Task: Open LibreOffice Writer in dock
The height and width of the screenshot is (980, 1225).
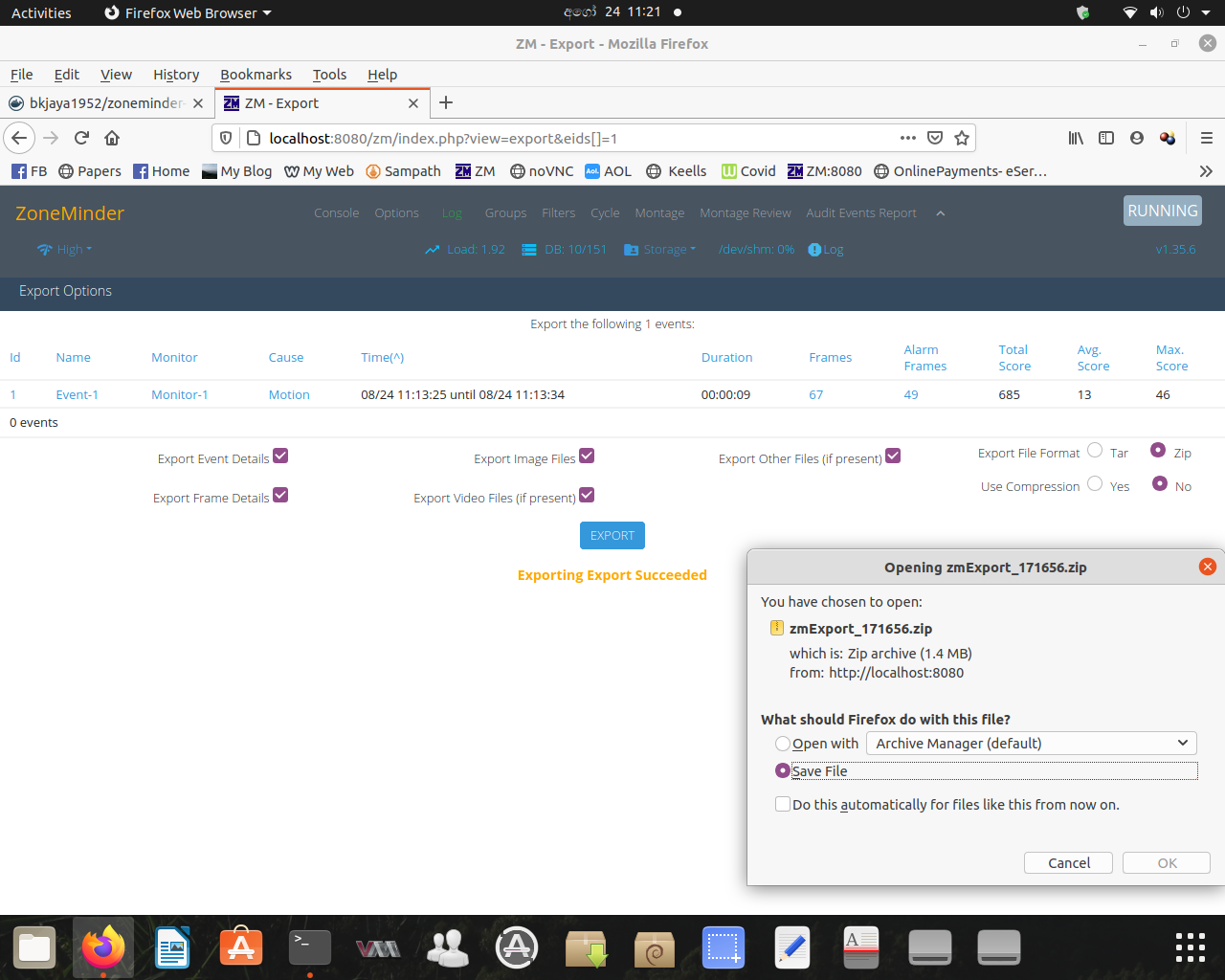Action: click(x=172, y=947)
